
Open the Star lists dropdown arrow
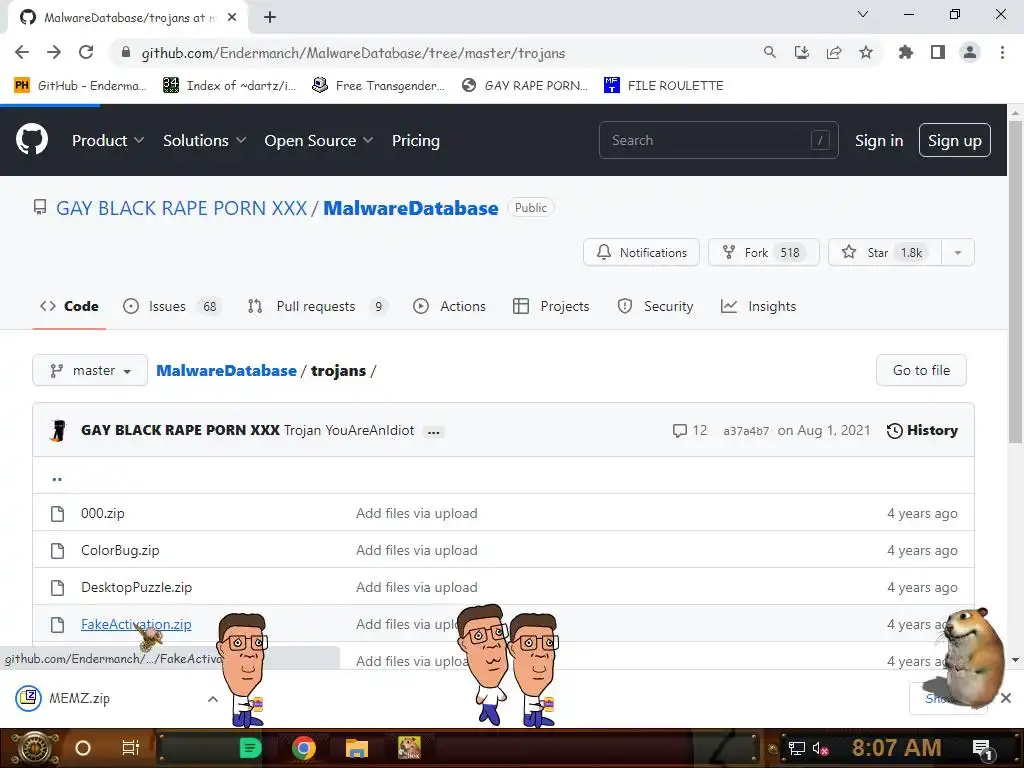[x=957, y=253]
